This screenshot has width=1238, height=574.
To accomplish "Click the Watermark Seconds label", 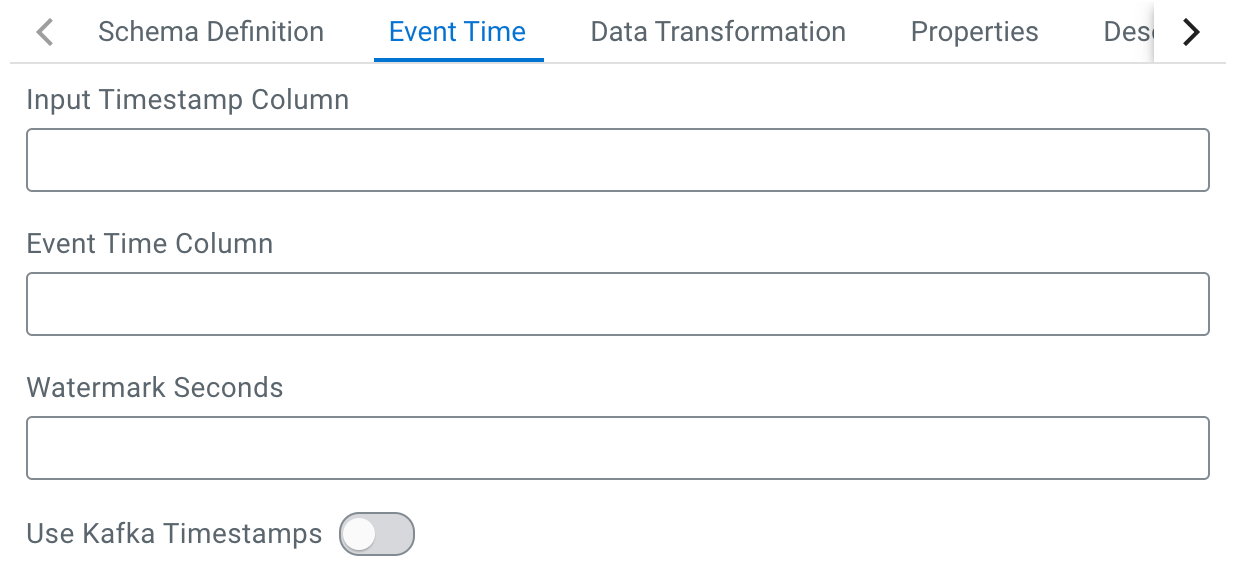I will pyautogui.click(x=154, y=388).
